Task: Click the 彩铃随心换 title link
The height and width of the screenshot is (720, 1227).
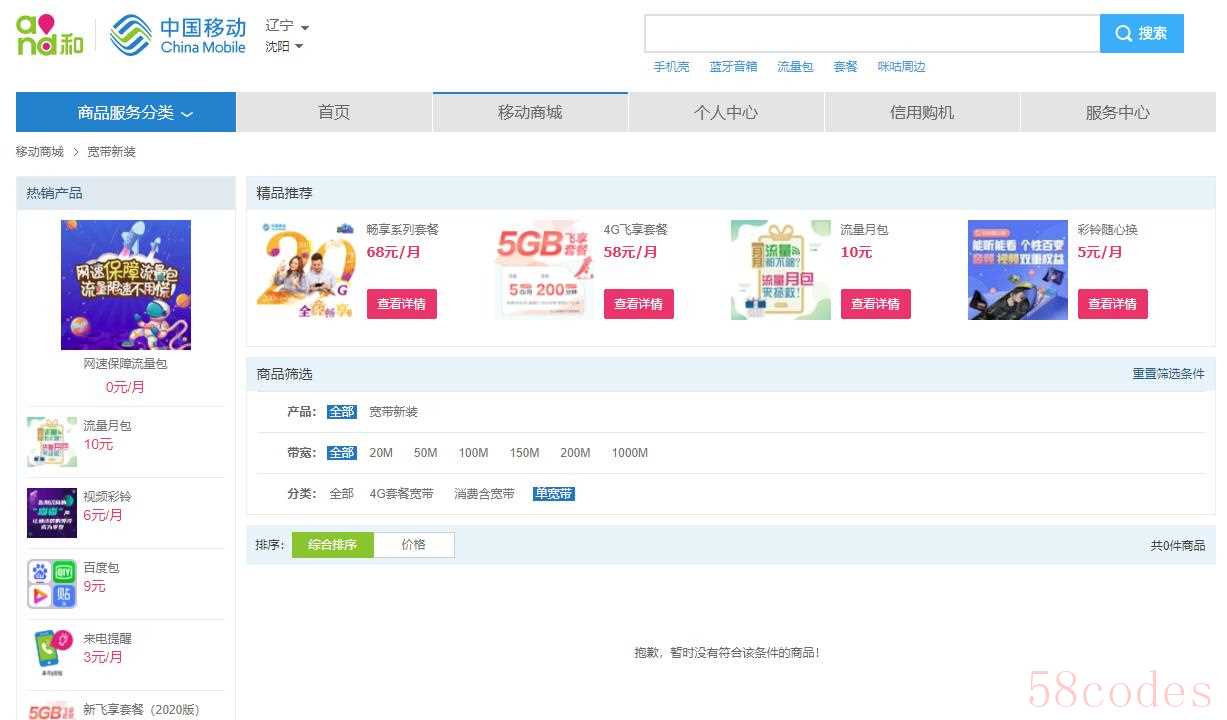Action: coord(1108,230)
